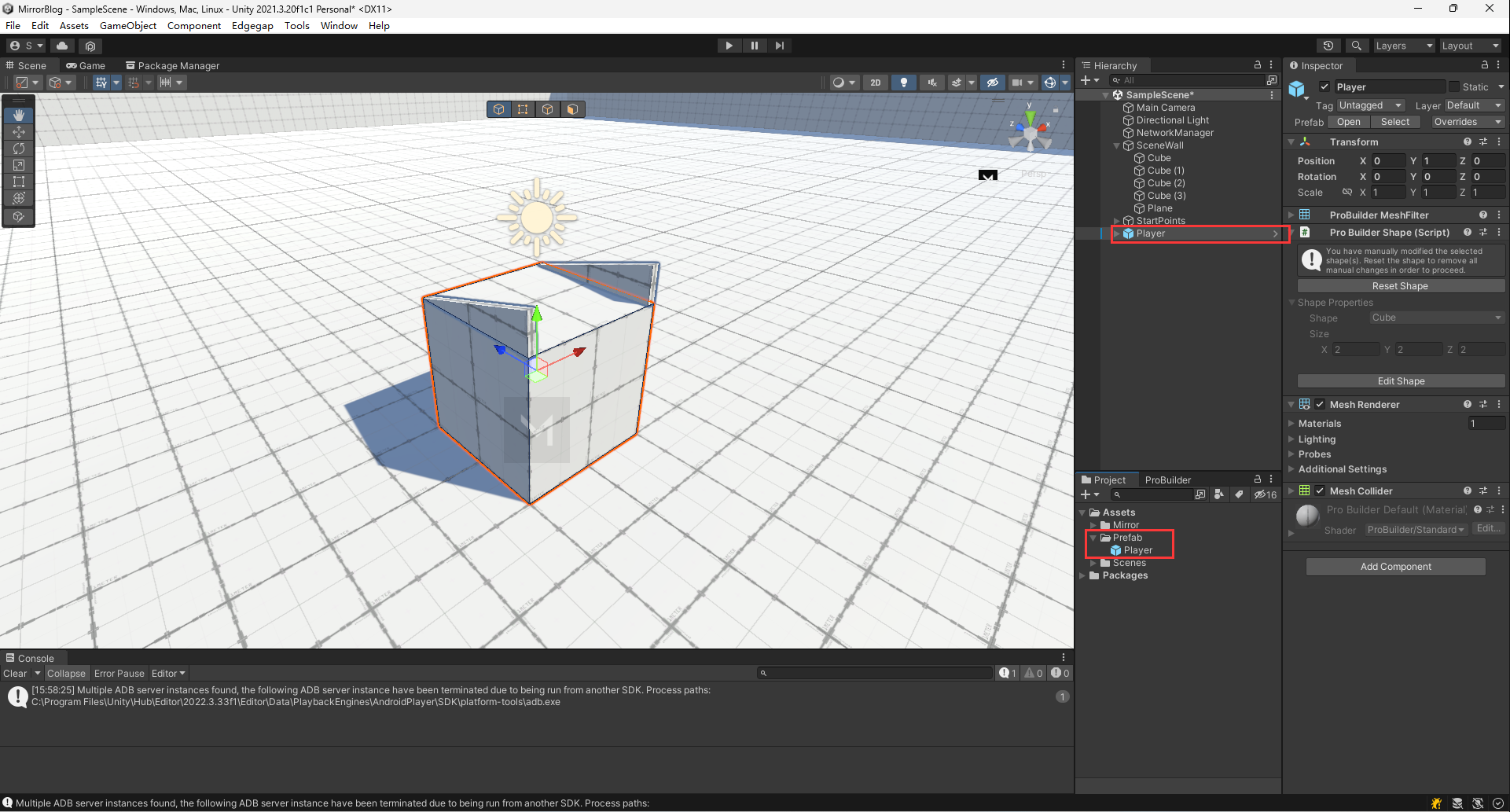The height and width of the screenshot is (812, 1510).
Task: Lock the Hierarchy panel
Action: tap(1258, 65)
